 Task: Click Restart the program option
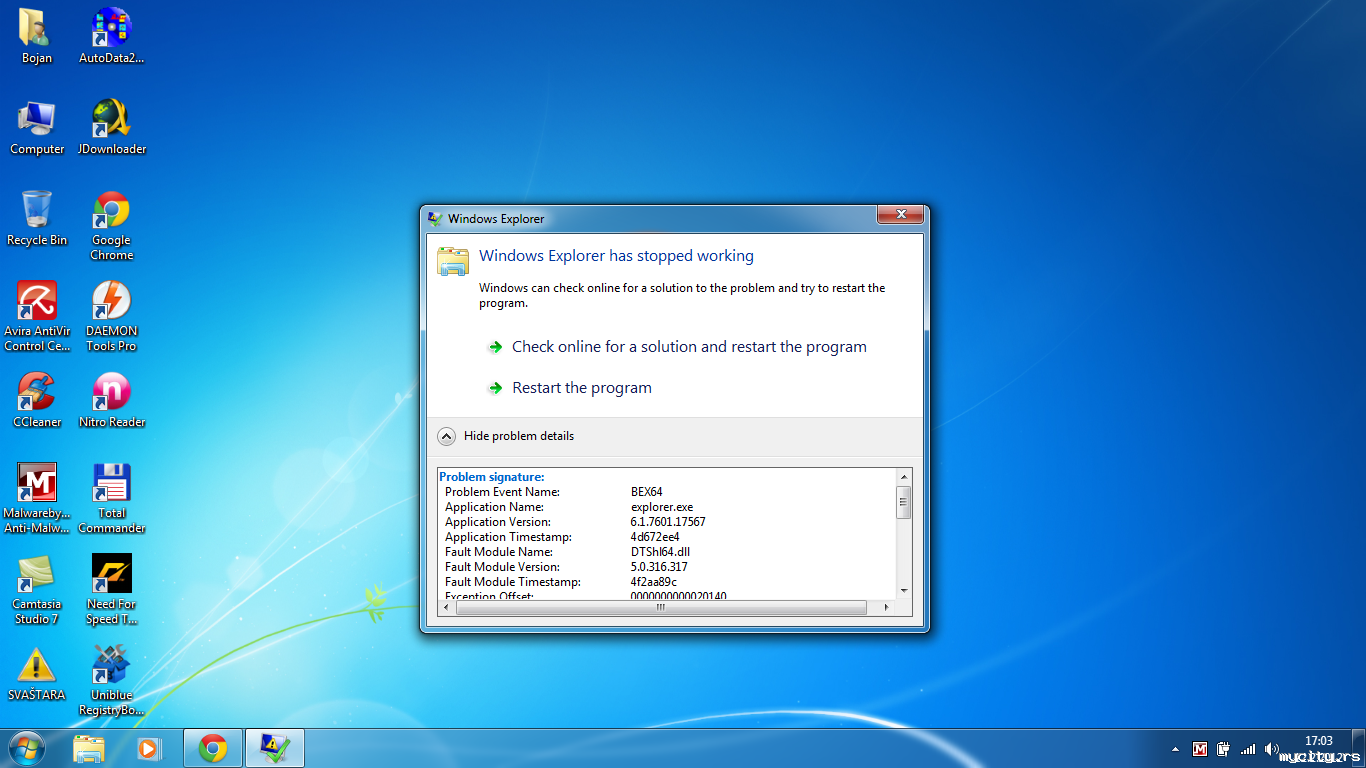[x=582, y=388]
